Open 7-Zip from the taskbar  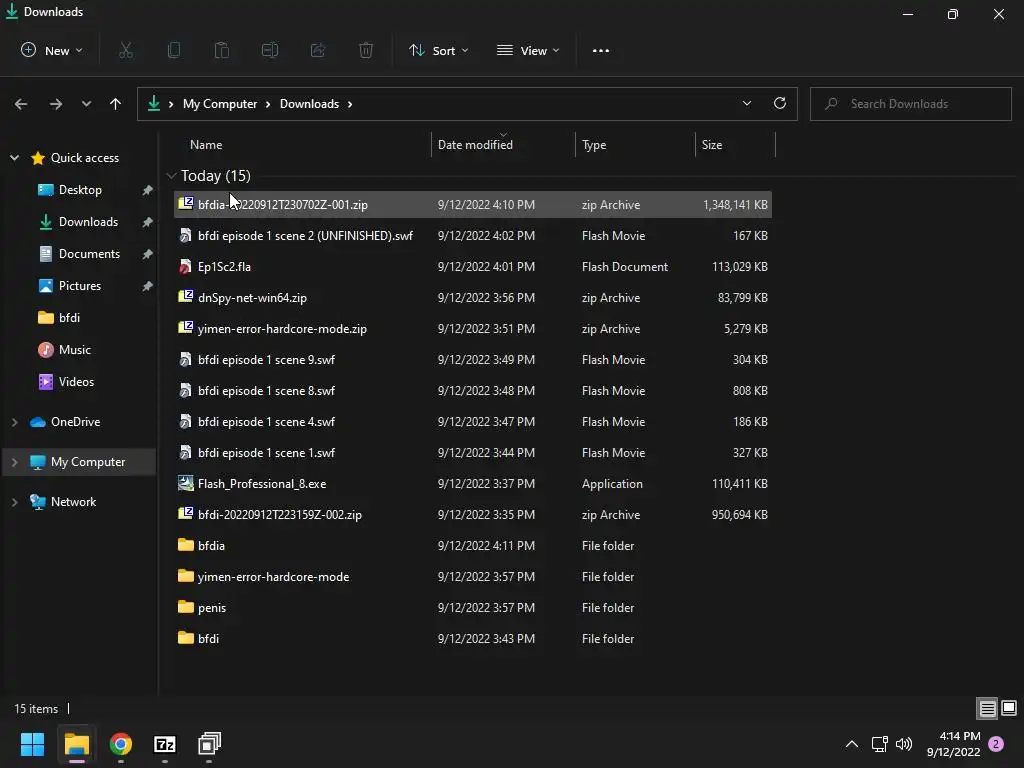coord(165,744)
